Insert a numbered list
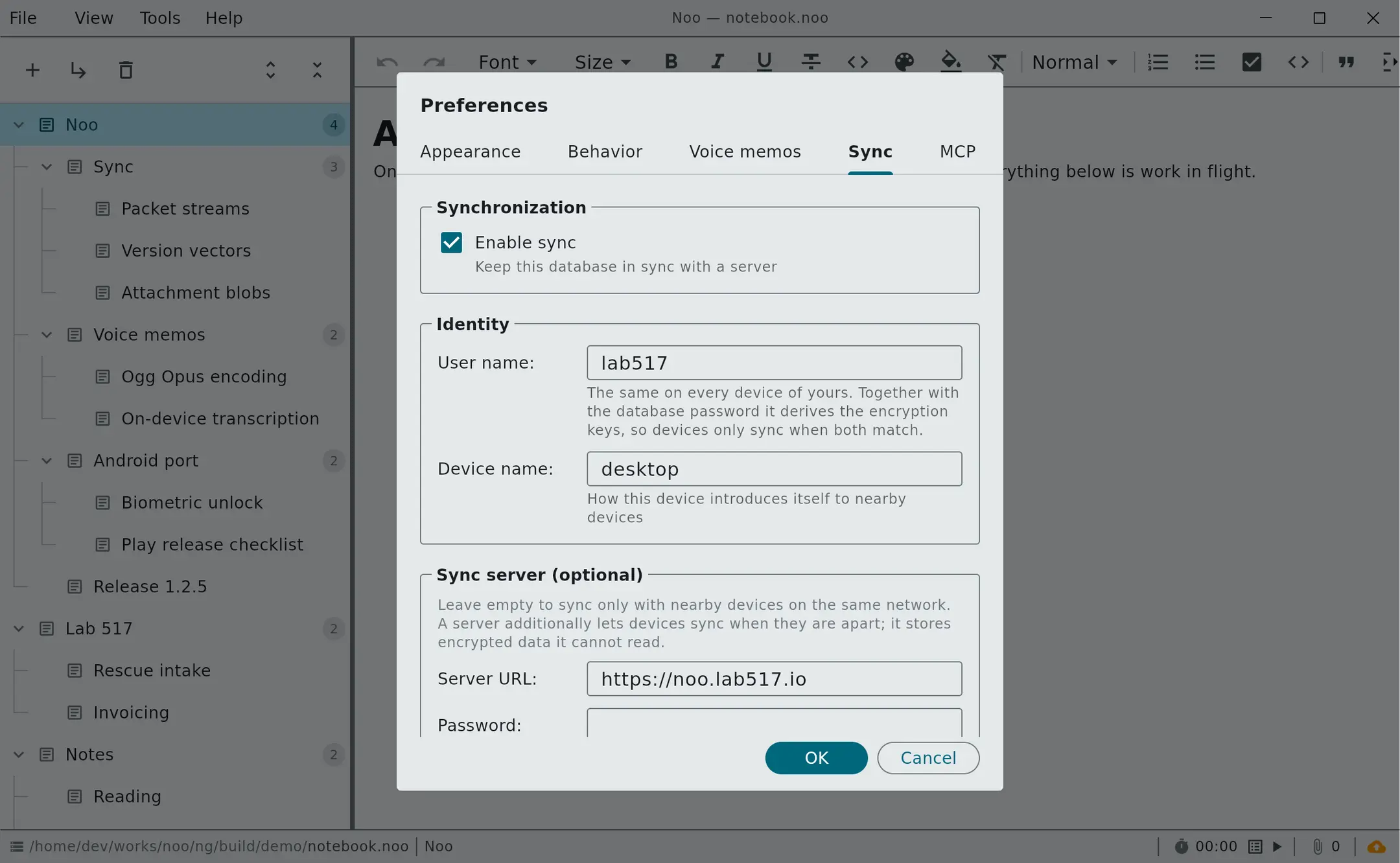The width and height of the screenshot is (1400, 863). [x=1158, y=62]
